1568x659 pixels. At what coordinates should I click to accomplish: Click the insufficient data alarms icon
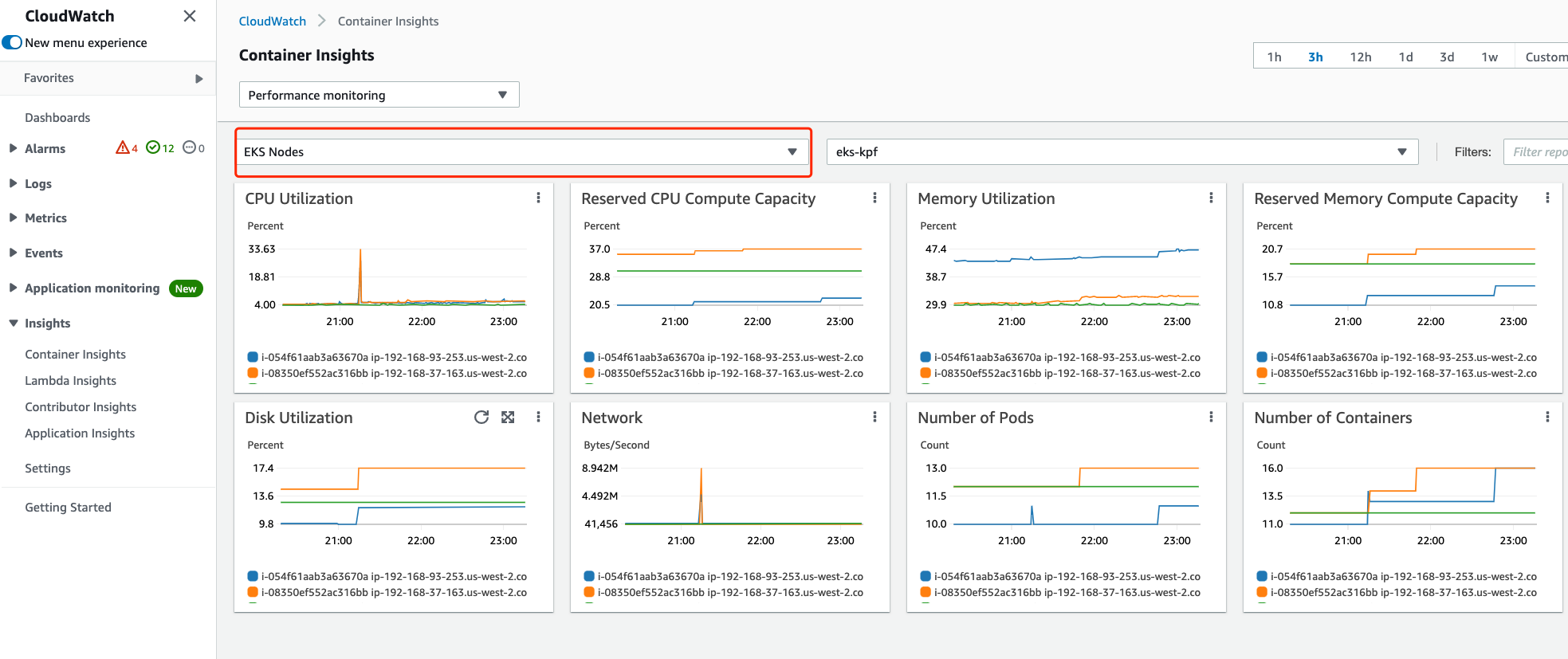(x=189, y=147)
